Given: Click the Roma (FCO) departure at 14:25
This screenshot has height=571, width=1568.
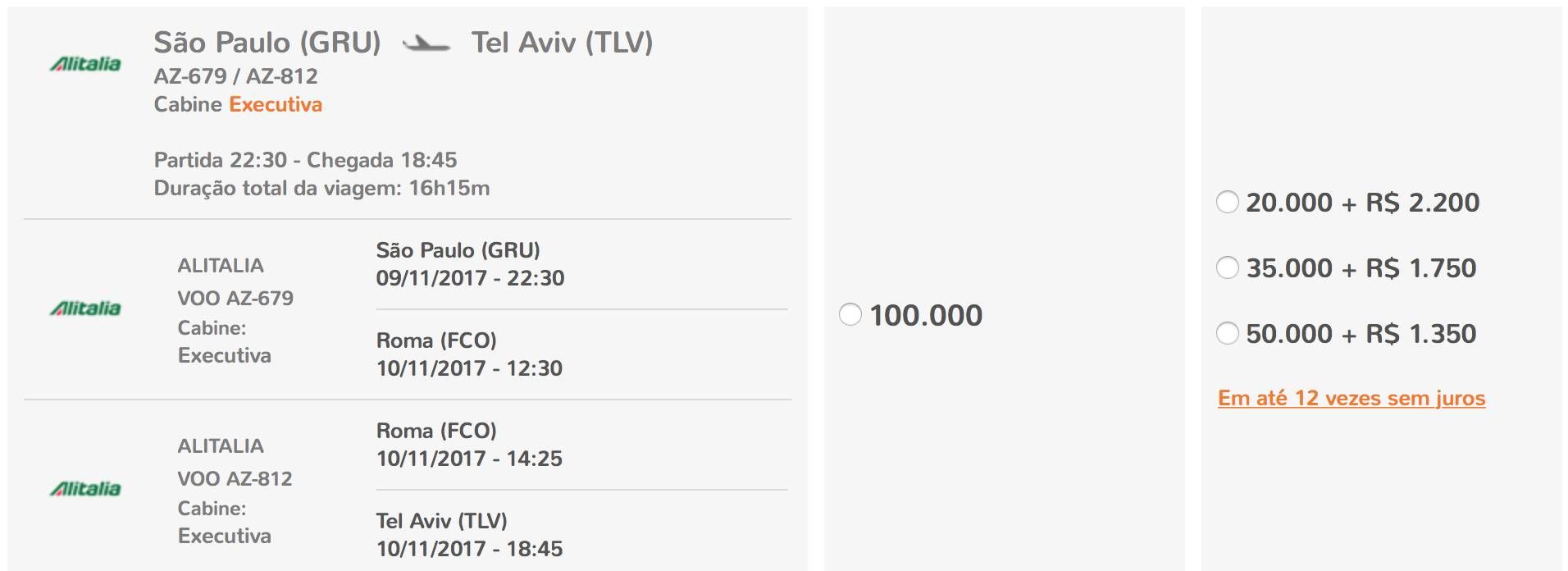Looking at the screenshot, I should [x=469, y=445].
